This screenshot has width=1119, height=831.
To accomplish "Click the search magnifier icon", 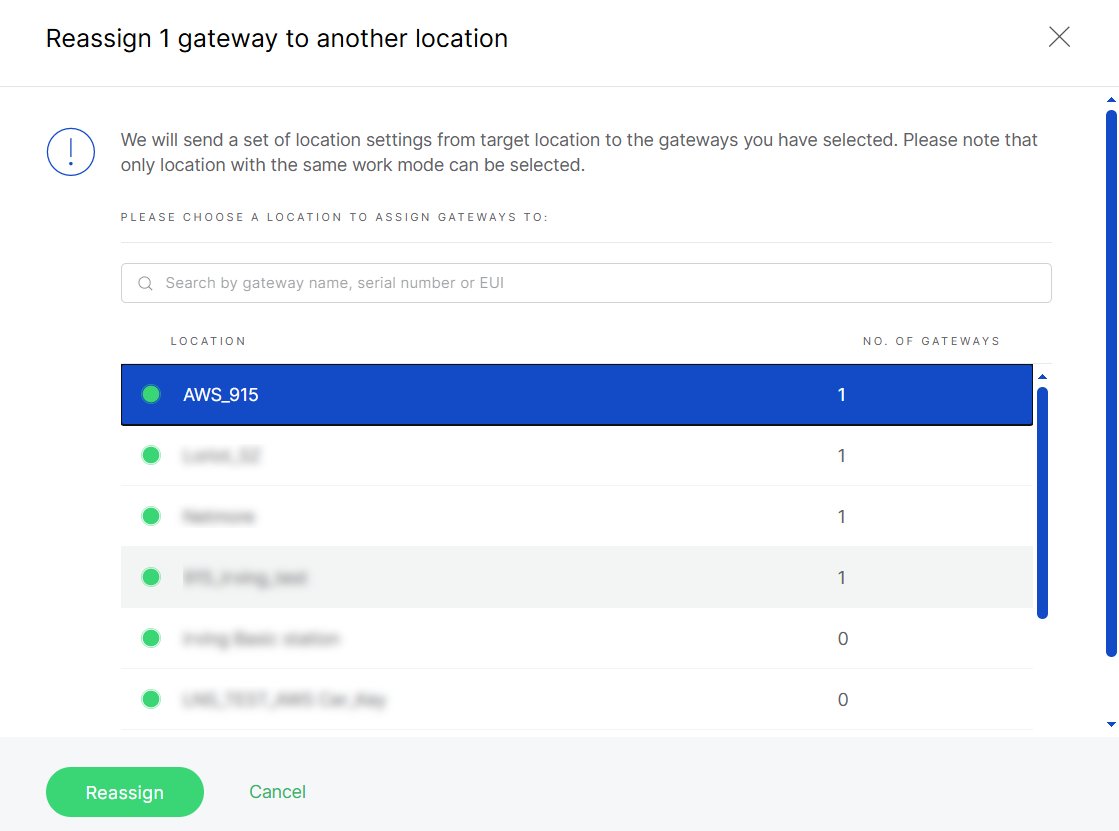I will 145,283.
